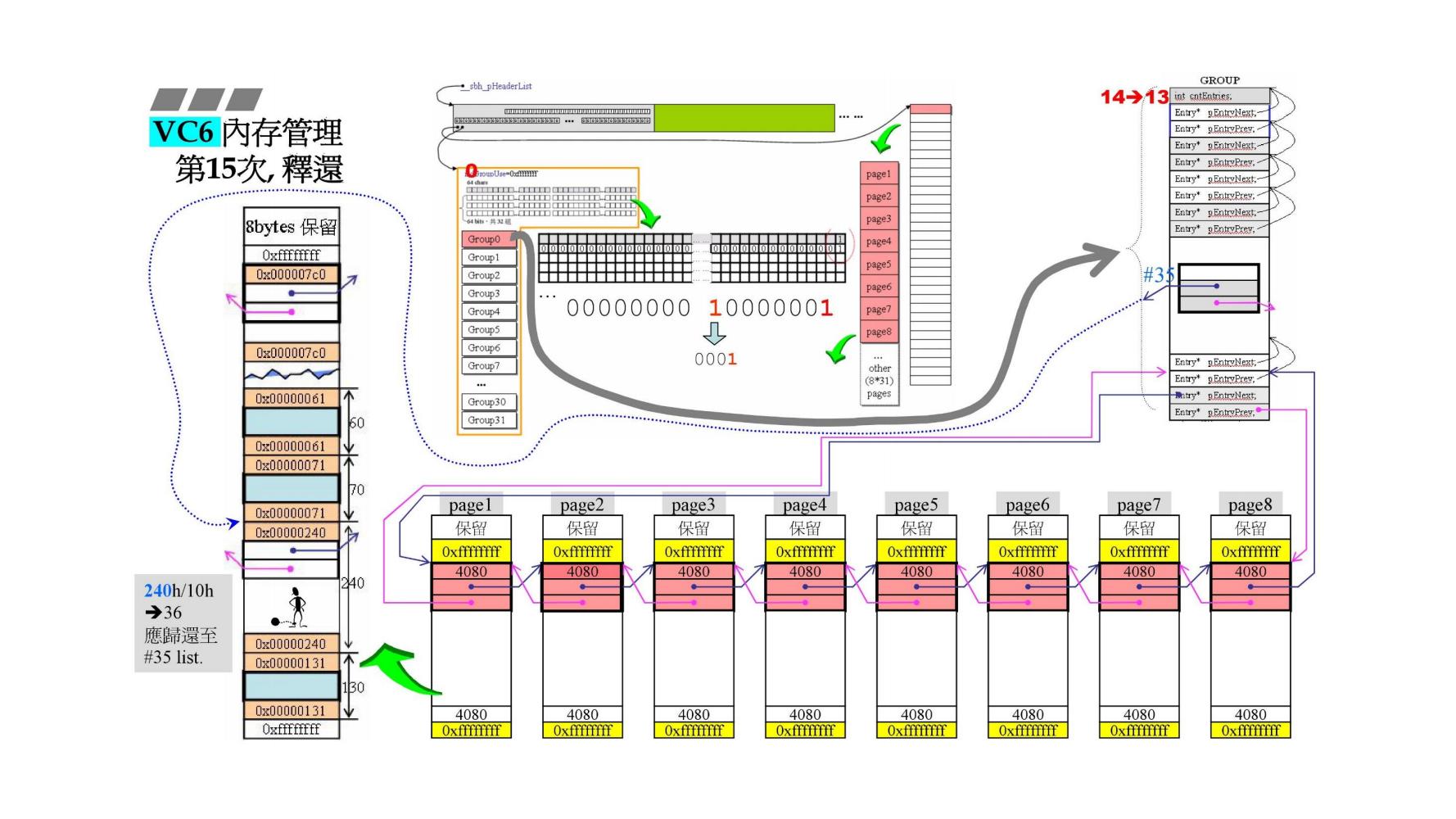Image resolution: width=1456 pixels, height=819 pixels.
Task: Click the gray page7 column header
Action: pyautogui.click(x=1139, y=504)
